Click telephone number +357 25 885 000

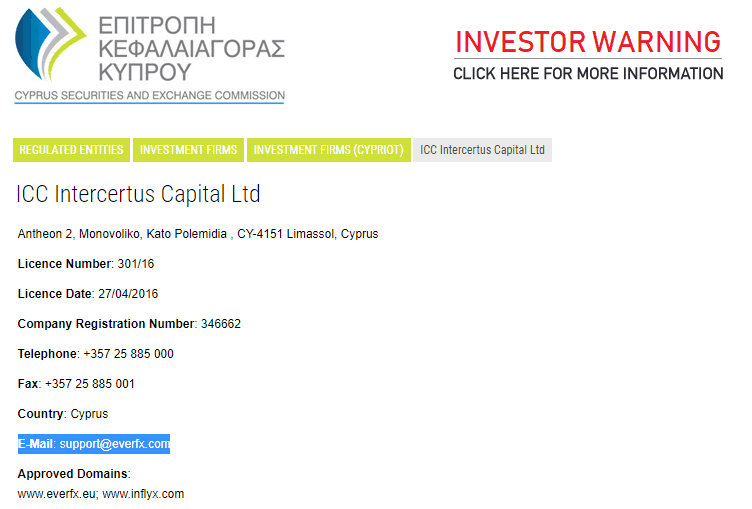(x=129, y=354)
